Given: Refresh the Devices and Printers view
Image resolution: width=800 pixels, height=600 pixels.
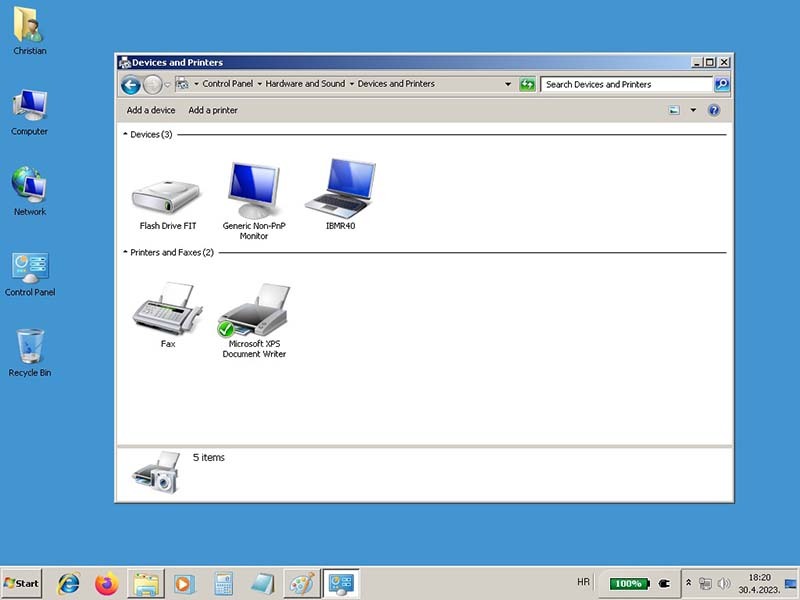Looking at the screenshot, I should (x=527, y=85).
